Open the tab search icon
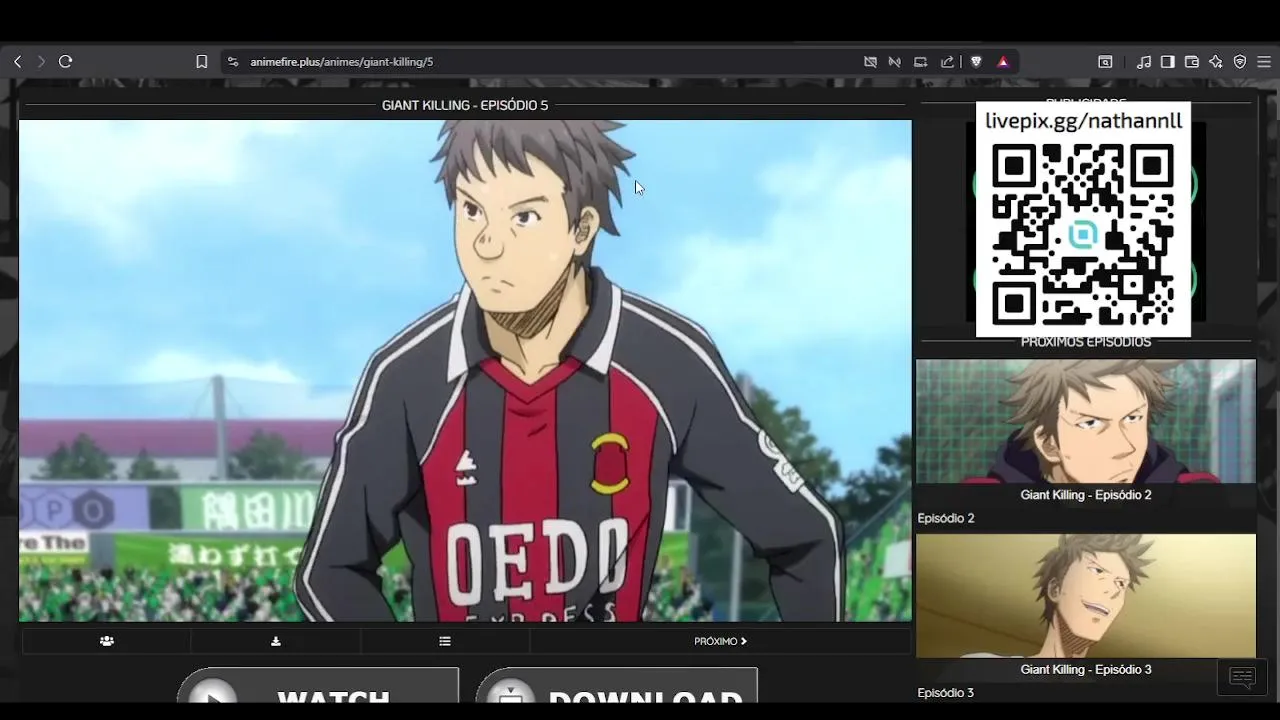The height and width of the screenshot is (720, 1280). (x=1105, y=62)
